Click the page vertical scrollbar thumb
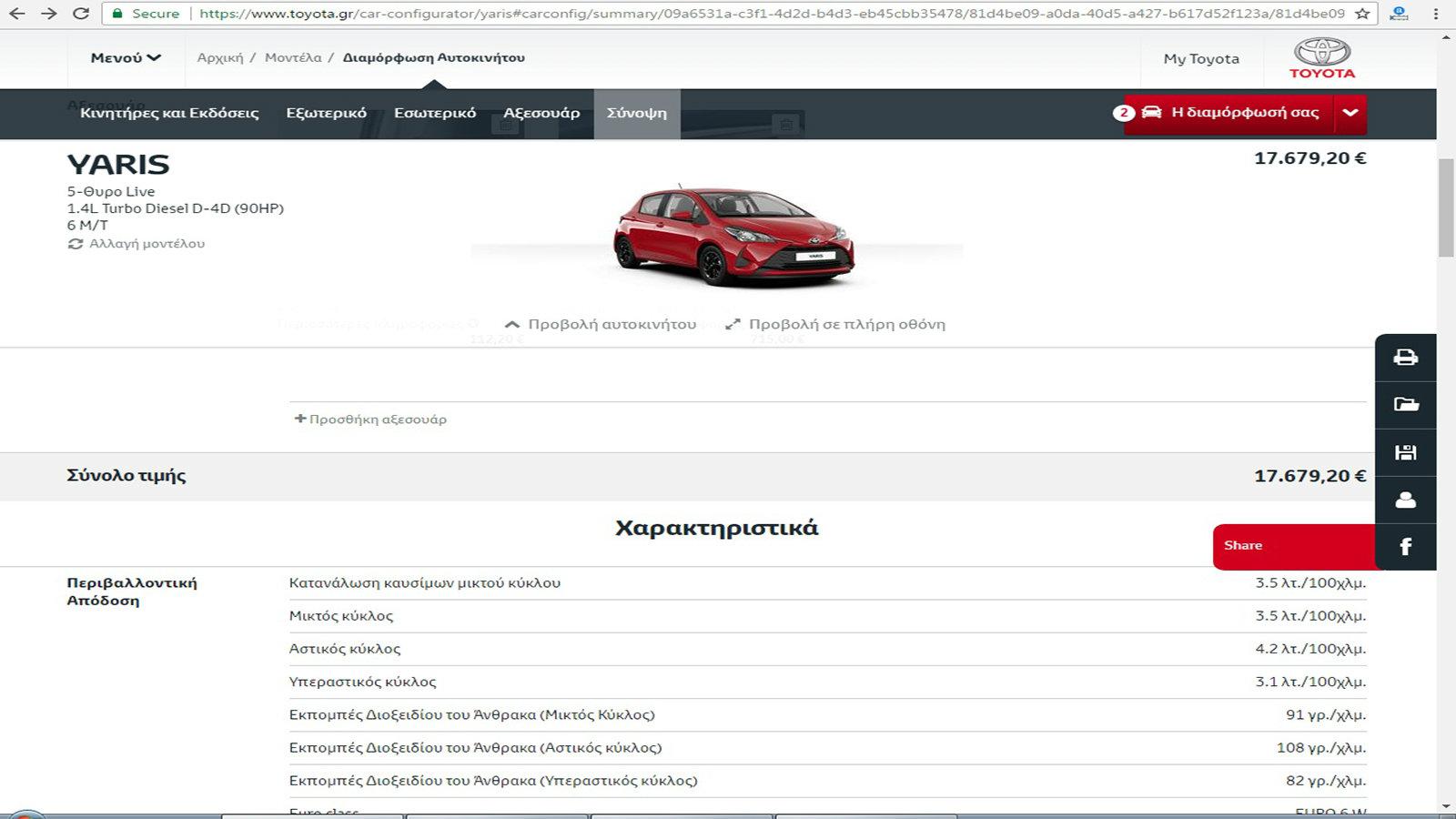Viewport: 1456px width, 819px height. (x=1446, y=207)
